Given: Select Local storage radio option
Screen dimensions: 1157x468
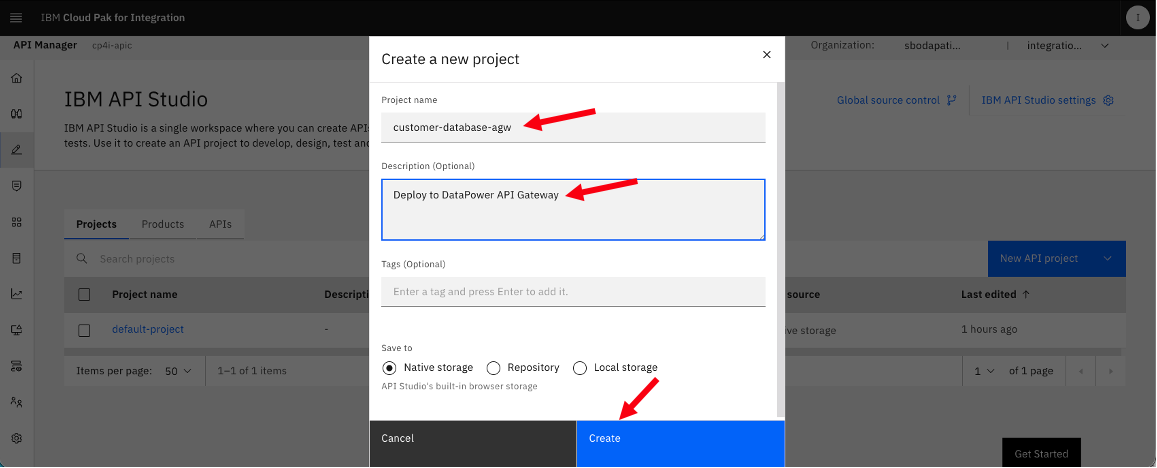Looking at the screenshot, I should tap(580, 368).
